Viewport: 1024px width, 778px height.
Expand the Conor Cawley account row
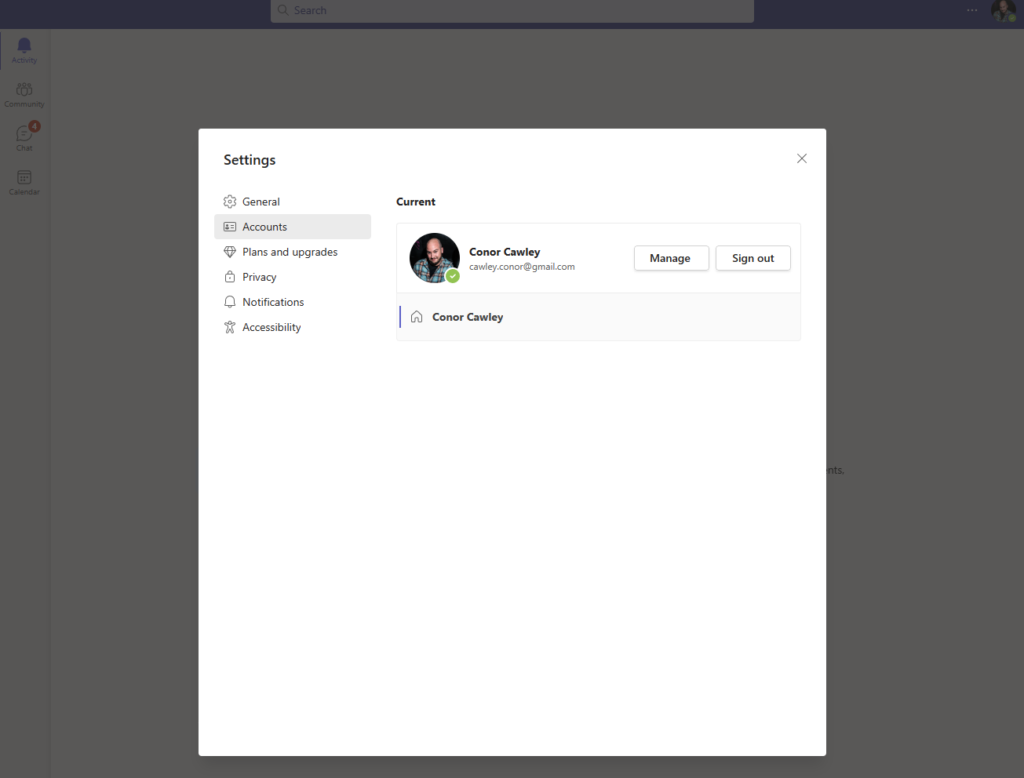(x=467, y=316)
